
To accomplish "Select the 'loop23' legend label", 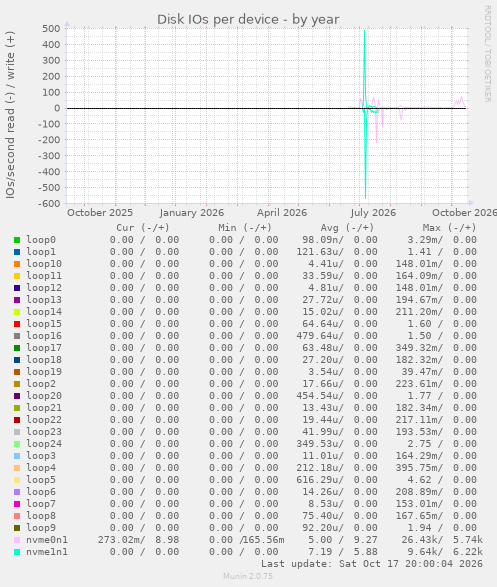I will (x=44, y=432).
